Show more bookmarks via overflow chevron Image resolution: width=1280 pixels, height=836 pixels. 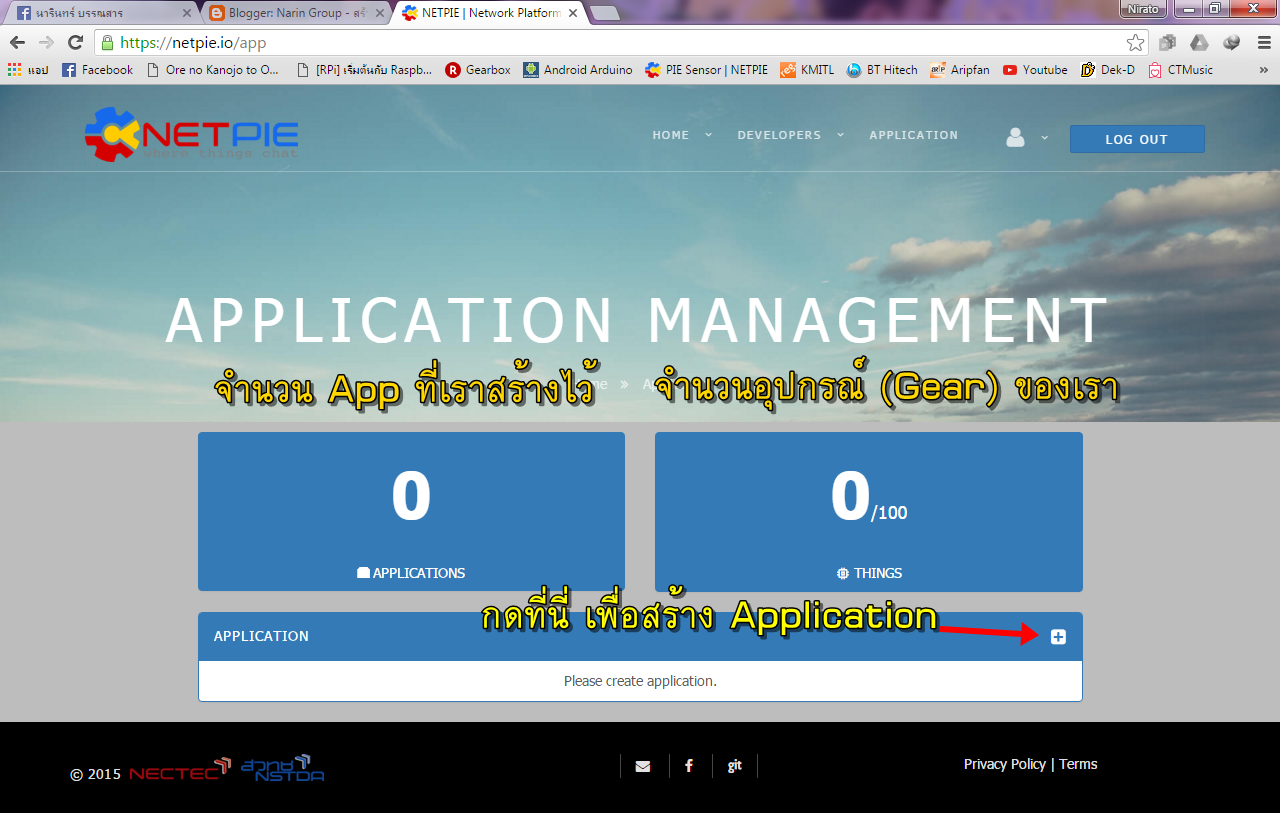1263,70
